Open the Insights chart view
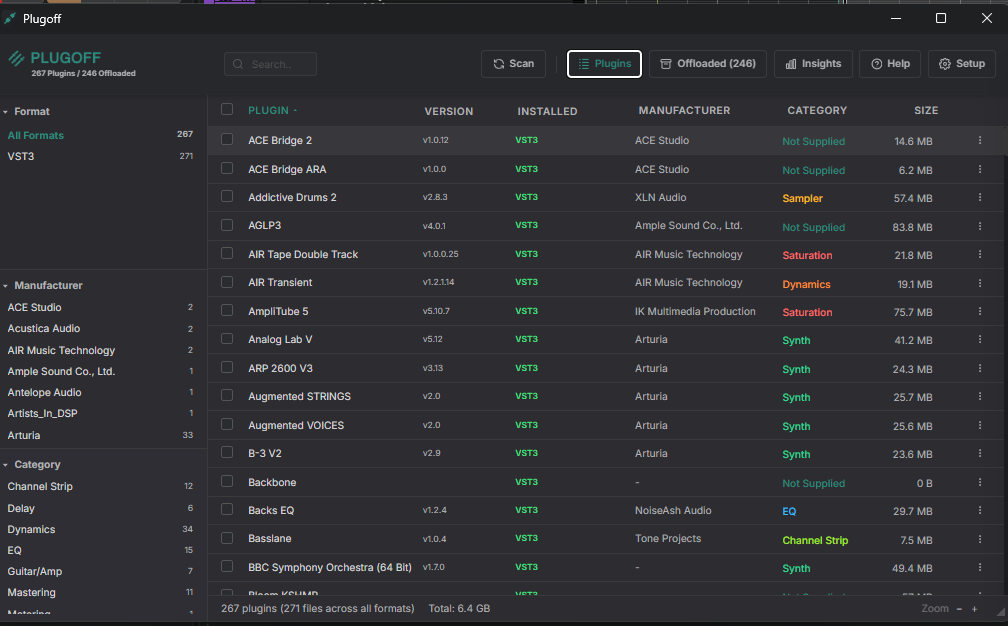 812,64
